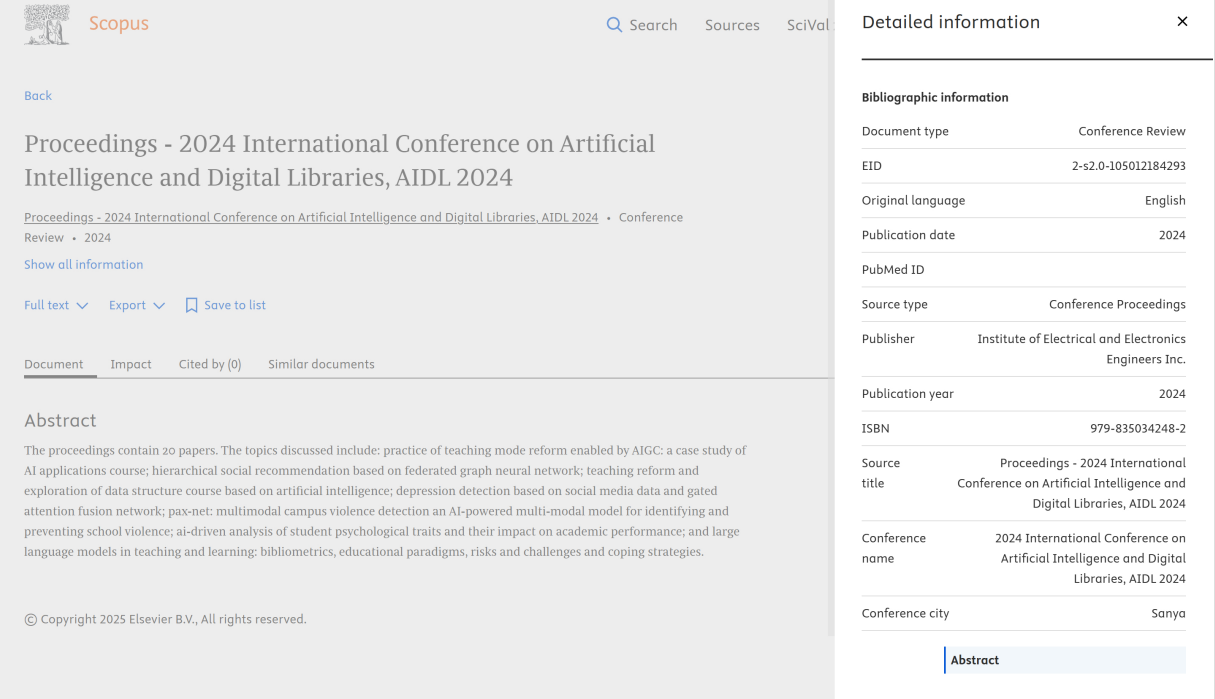Screen dimensions: 1215x699
Task: Click the Conference Proceedings source type value
Action: tap(1117, 304)
